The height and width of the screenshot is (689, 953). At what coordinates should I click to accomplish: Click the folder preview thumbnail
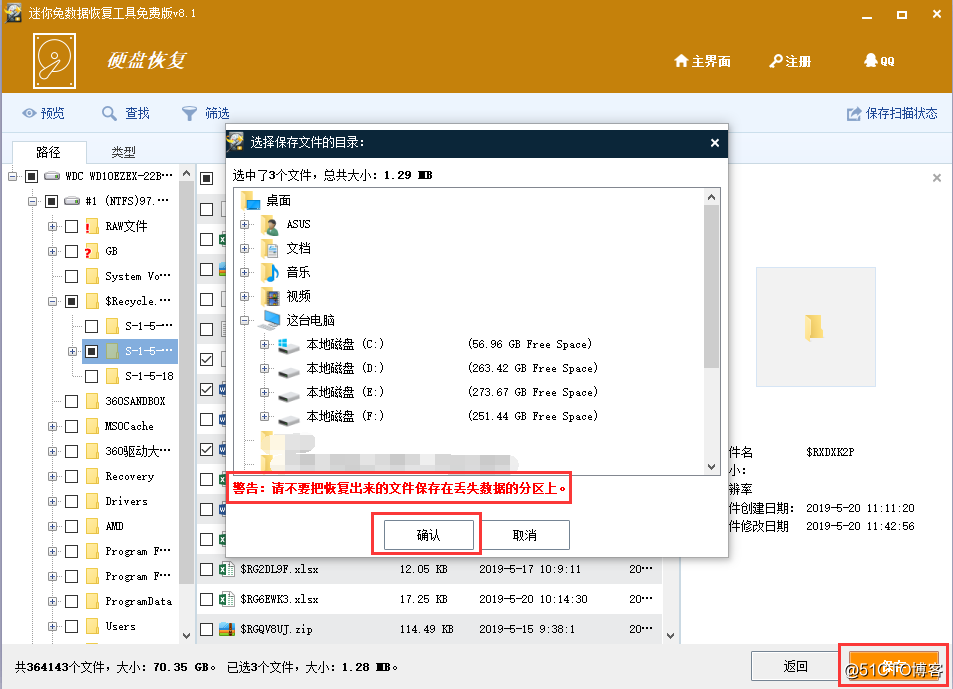(x=816, y=327)
